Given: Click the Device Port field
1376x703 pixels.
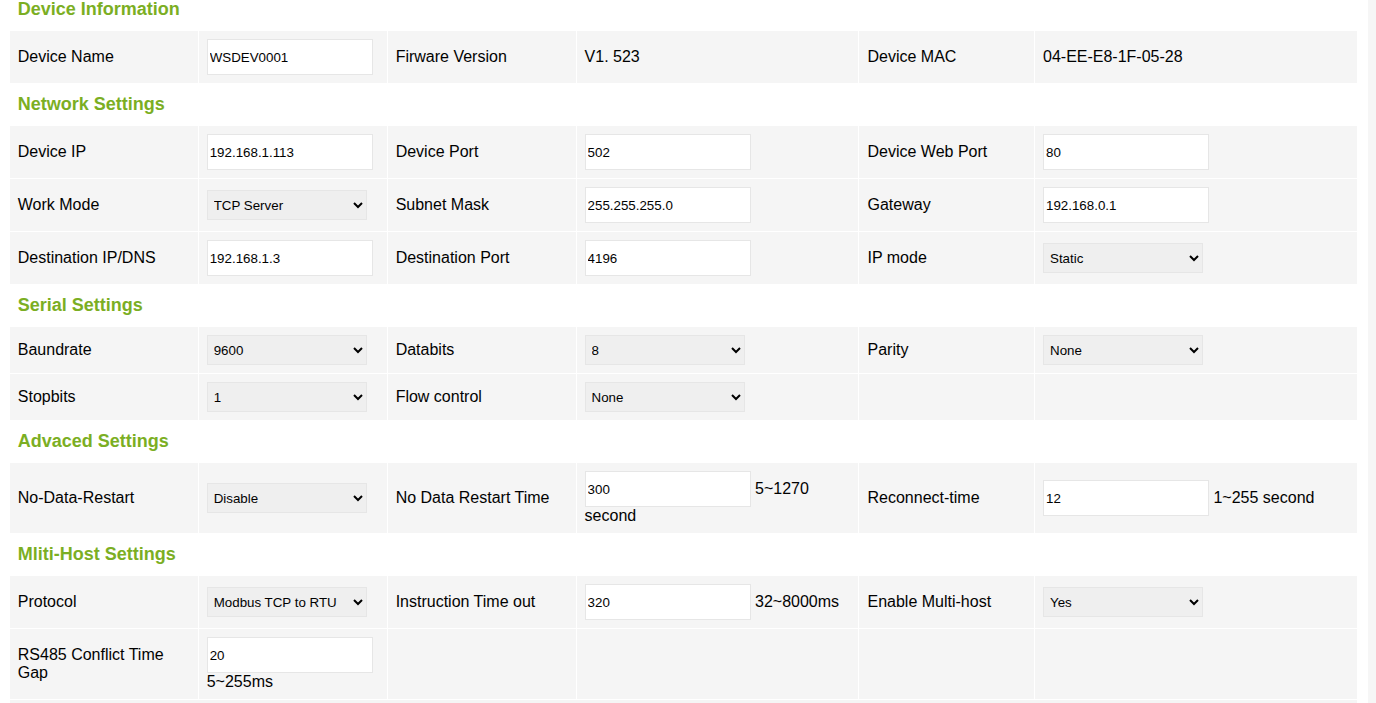Looking at the screenshot, I should [667, 152].
